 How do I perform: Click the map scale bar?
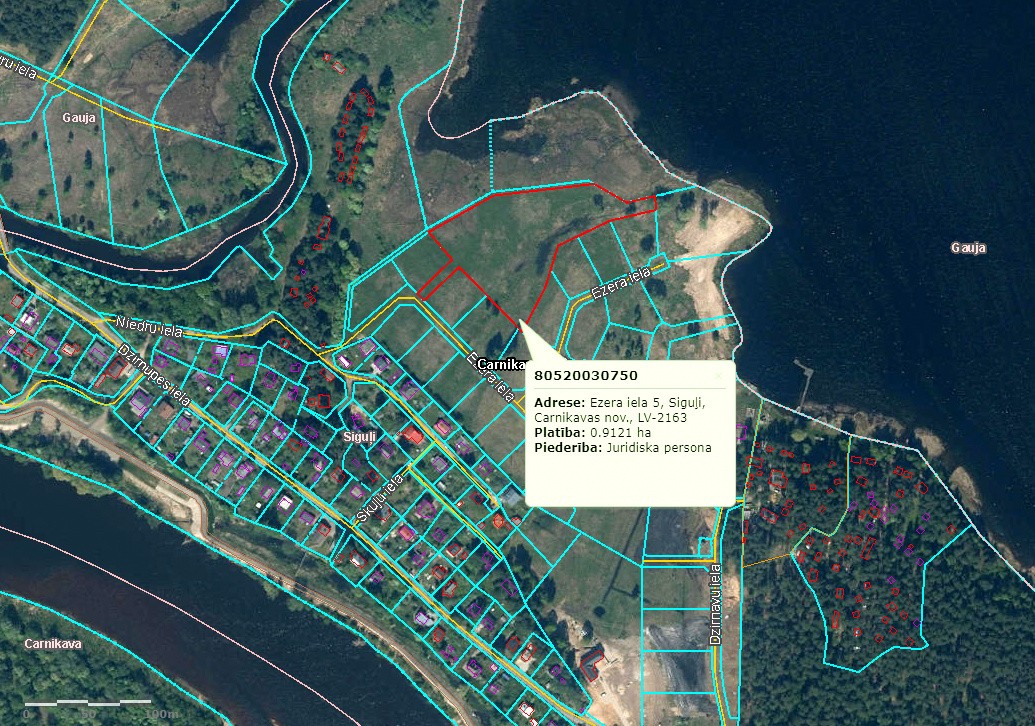coord(100,705)
